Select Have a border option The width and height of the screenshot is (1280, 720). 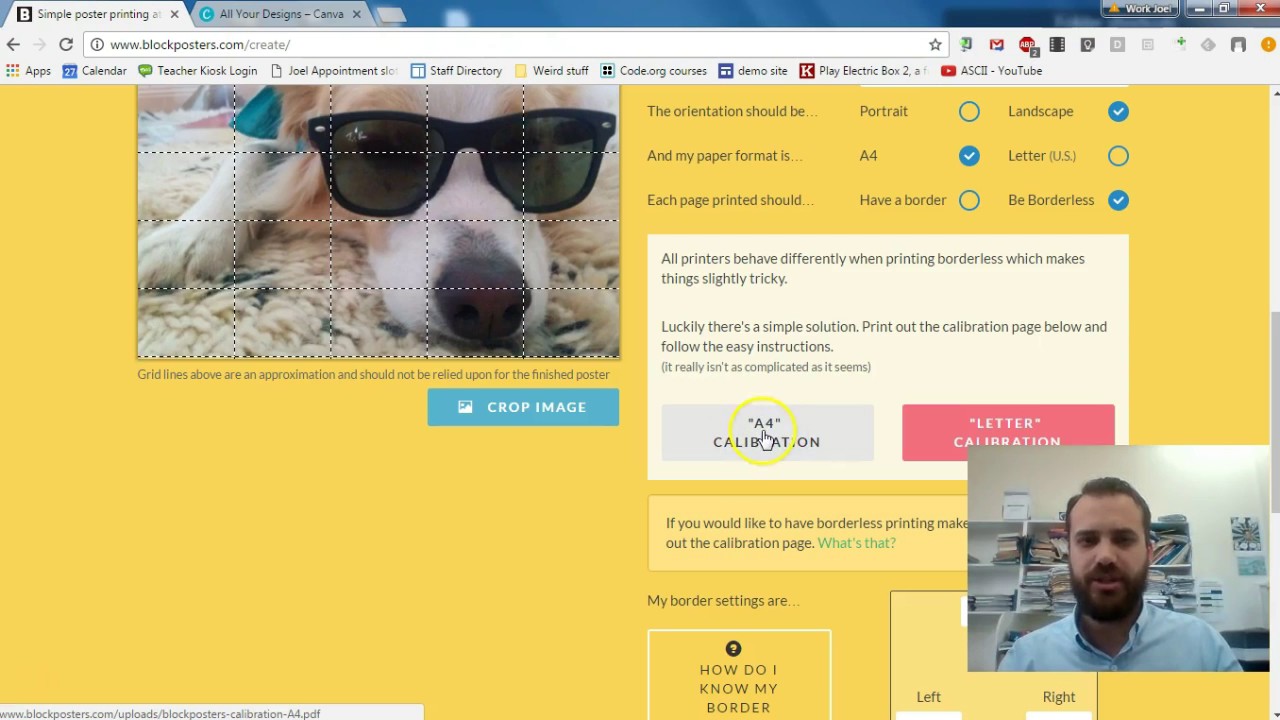point(969,200)
